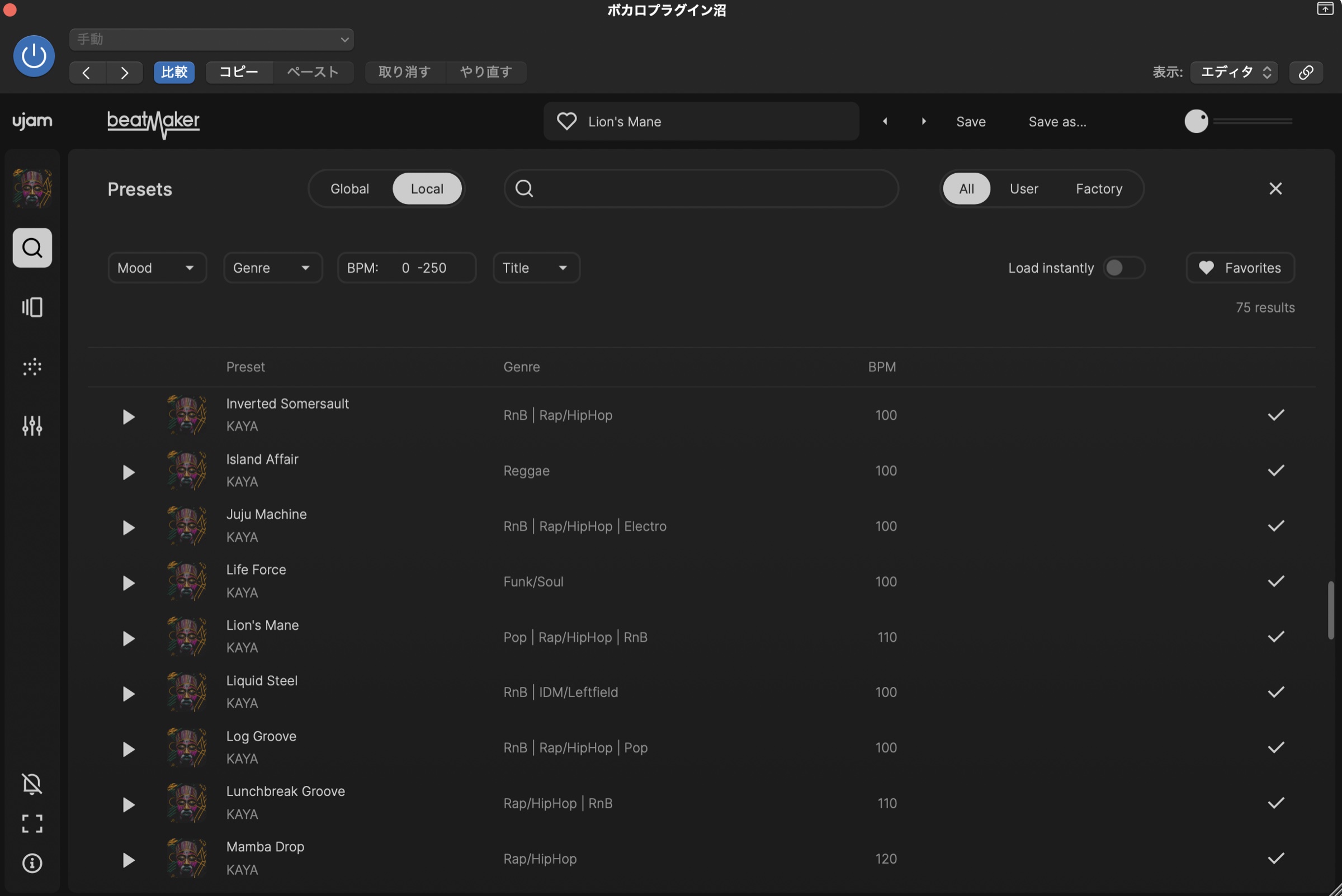Select the User filter tab
Viewport: 1342px width, 896px height.
1024,188
